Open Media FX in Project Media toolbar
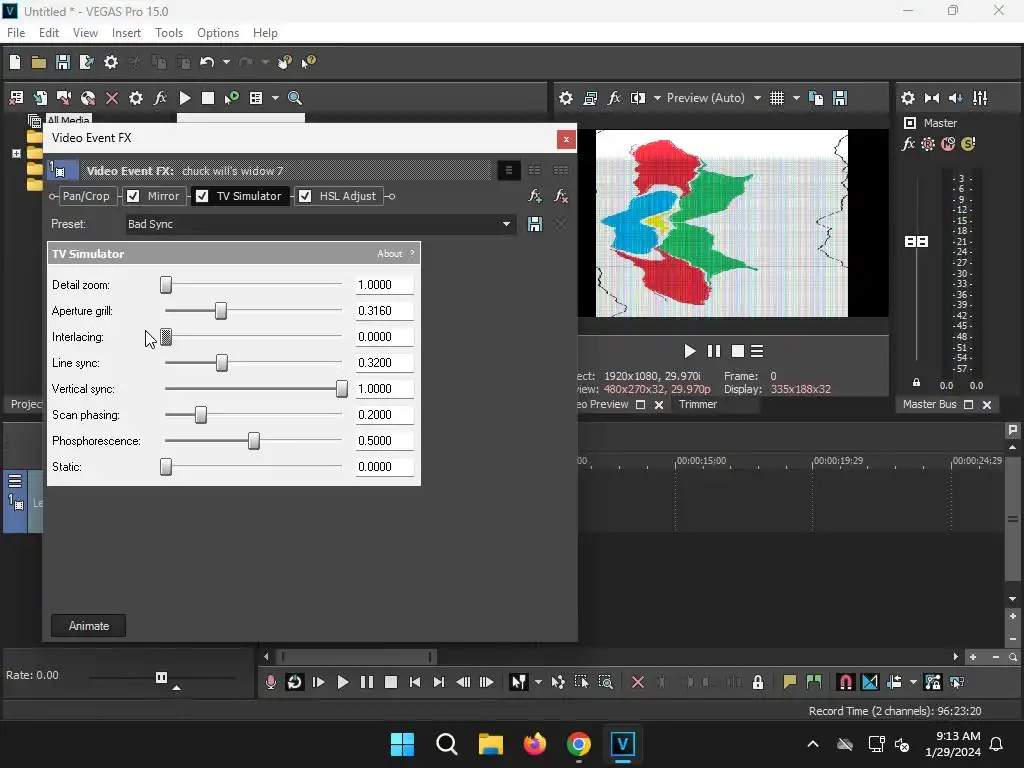Viewport: 1024px width, 768px height. coord(160,98)
